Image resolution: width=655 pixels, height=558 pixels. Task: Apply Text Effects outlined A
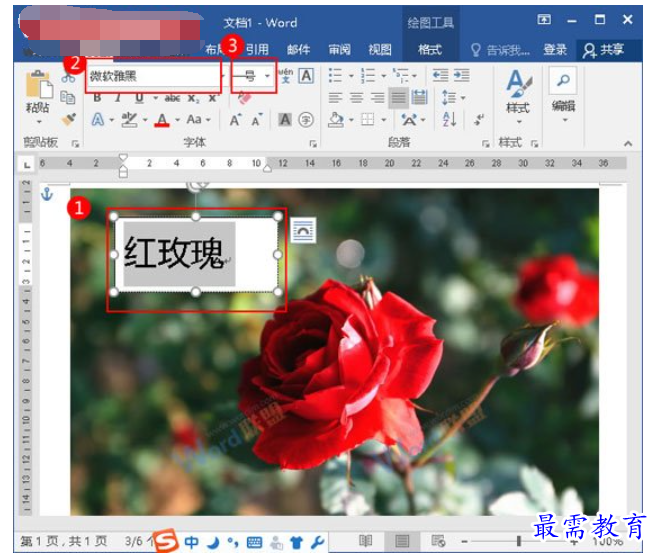tap(98, 120)
